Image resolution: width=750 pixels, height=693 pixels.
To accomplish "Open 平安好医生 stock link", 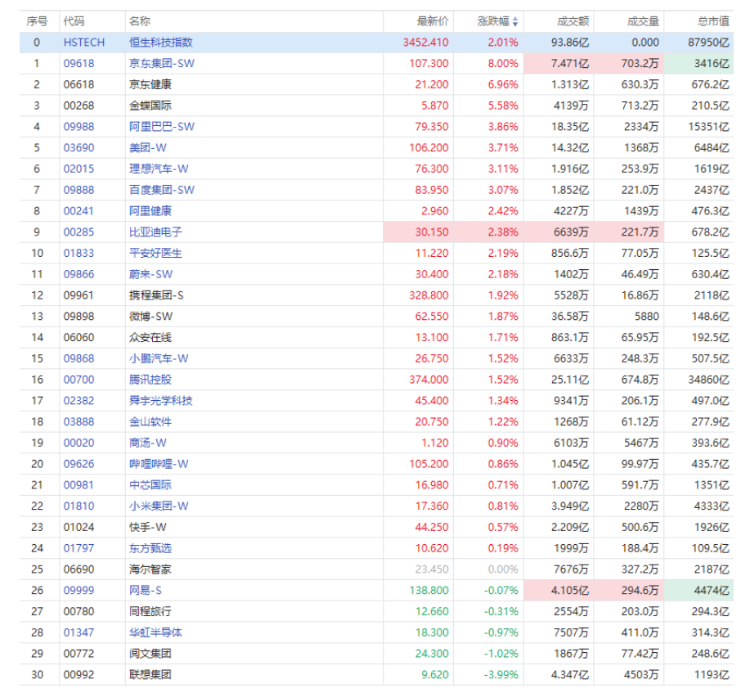I will (155, 253).
